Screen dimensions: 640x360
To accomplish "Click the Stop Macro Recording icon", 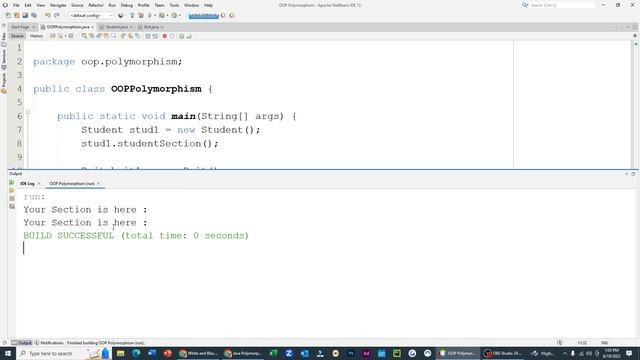I will coord(172,36).
